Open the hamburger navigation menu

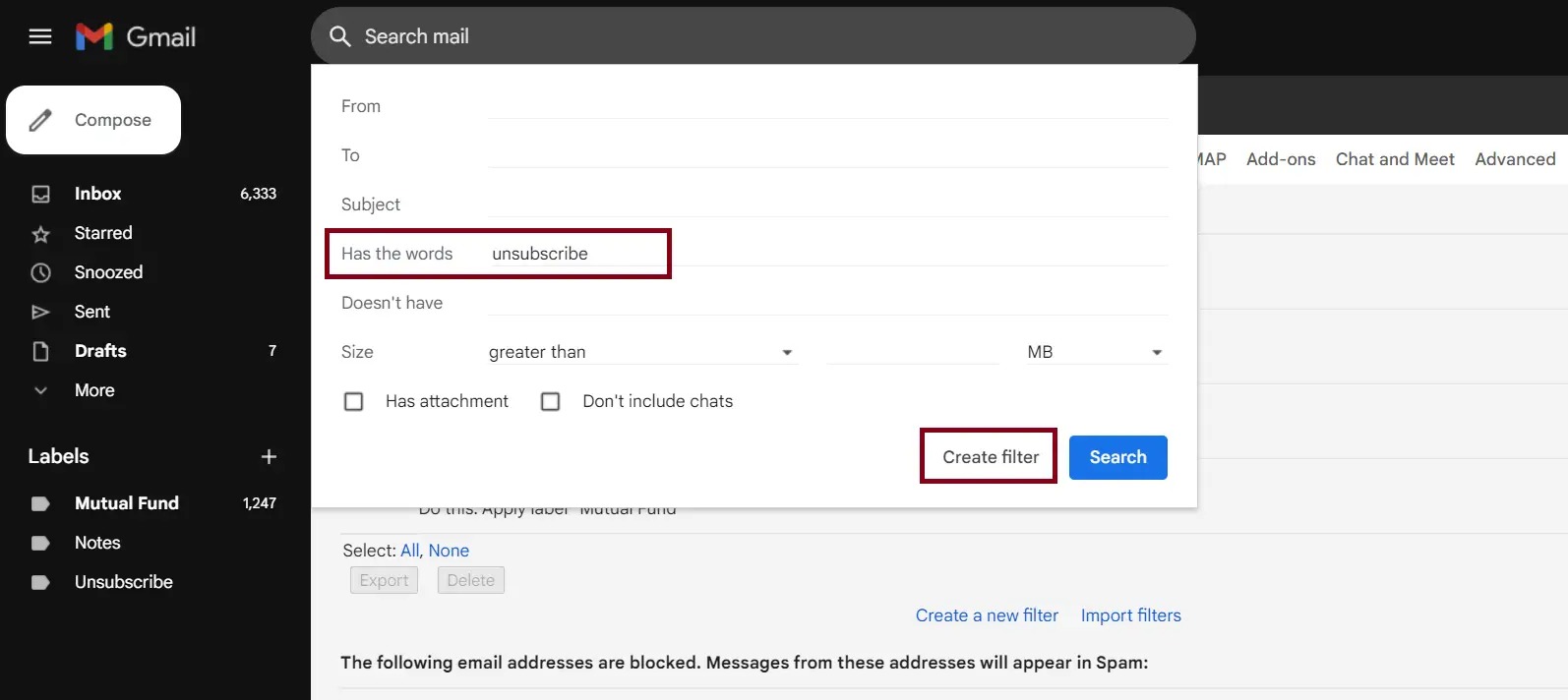click(39, 36)
